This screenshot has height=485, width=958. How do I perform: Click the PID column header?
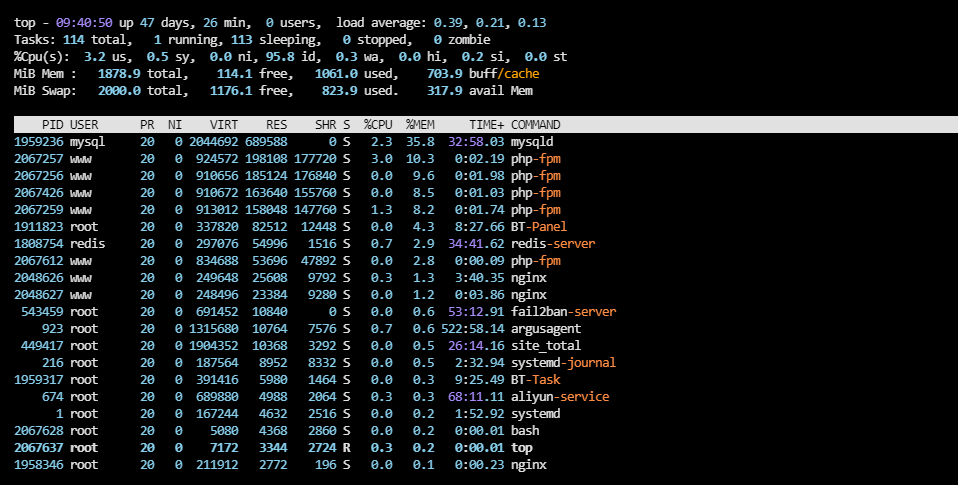(52, 125)
